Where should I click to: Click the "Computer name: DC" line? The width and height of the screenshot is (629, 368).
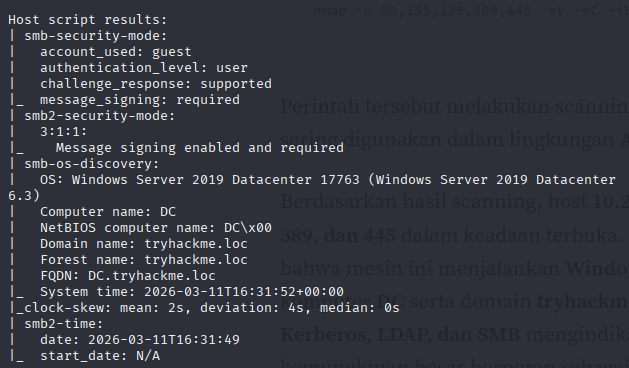(108, 212)
